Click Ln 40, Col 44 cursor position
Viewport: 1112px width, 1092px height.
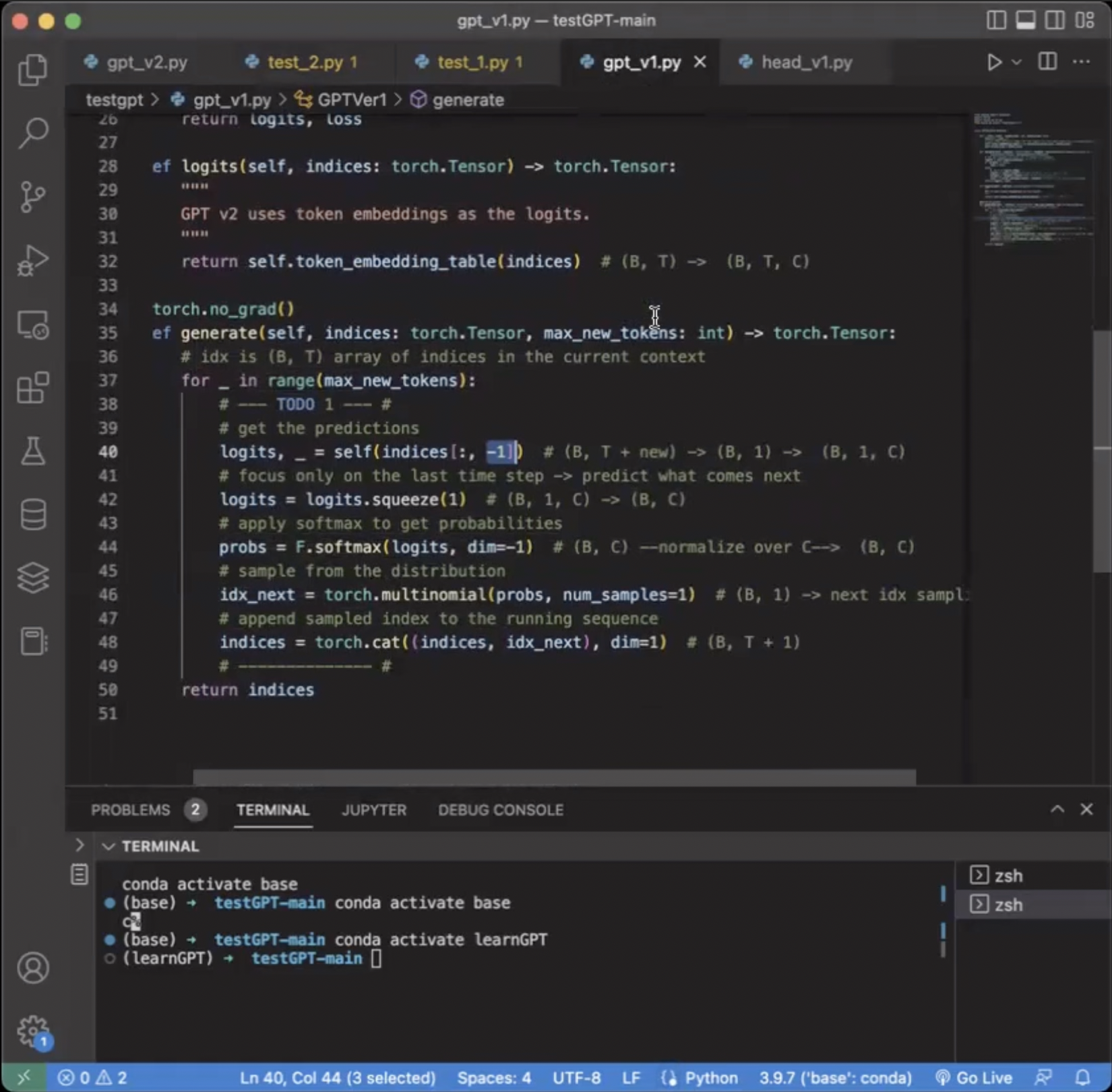337,1077
